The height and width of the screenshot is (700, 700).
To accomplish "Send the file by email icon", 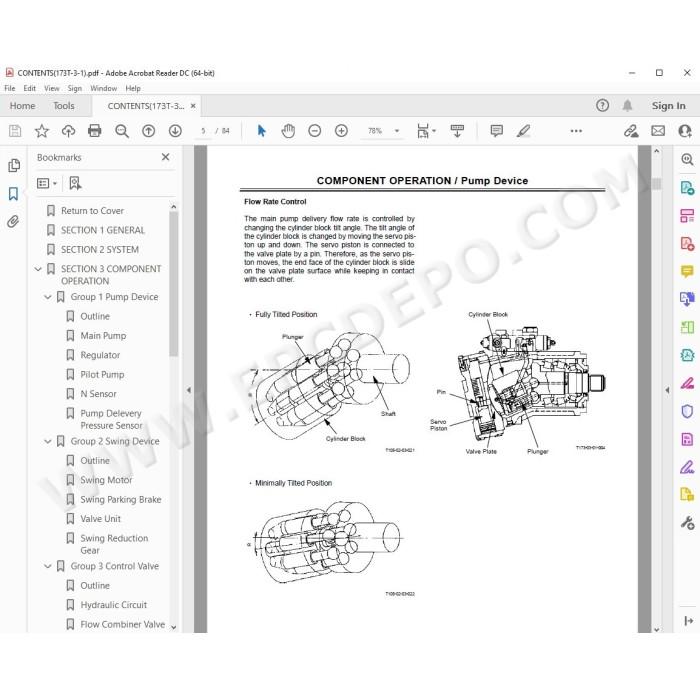I will point(658,131).
